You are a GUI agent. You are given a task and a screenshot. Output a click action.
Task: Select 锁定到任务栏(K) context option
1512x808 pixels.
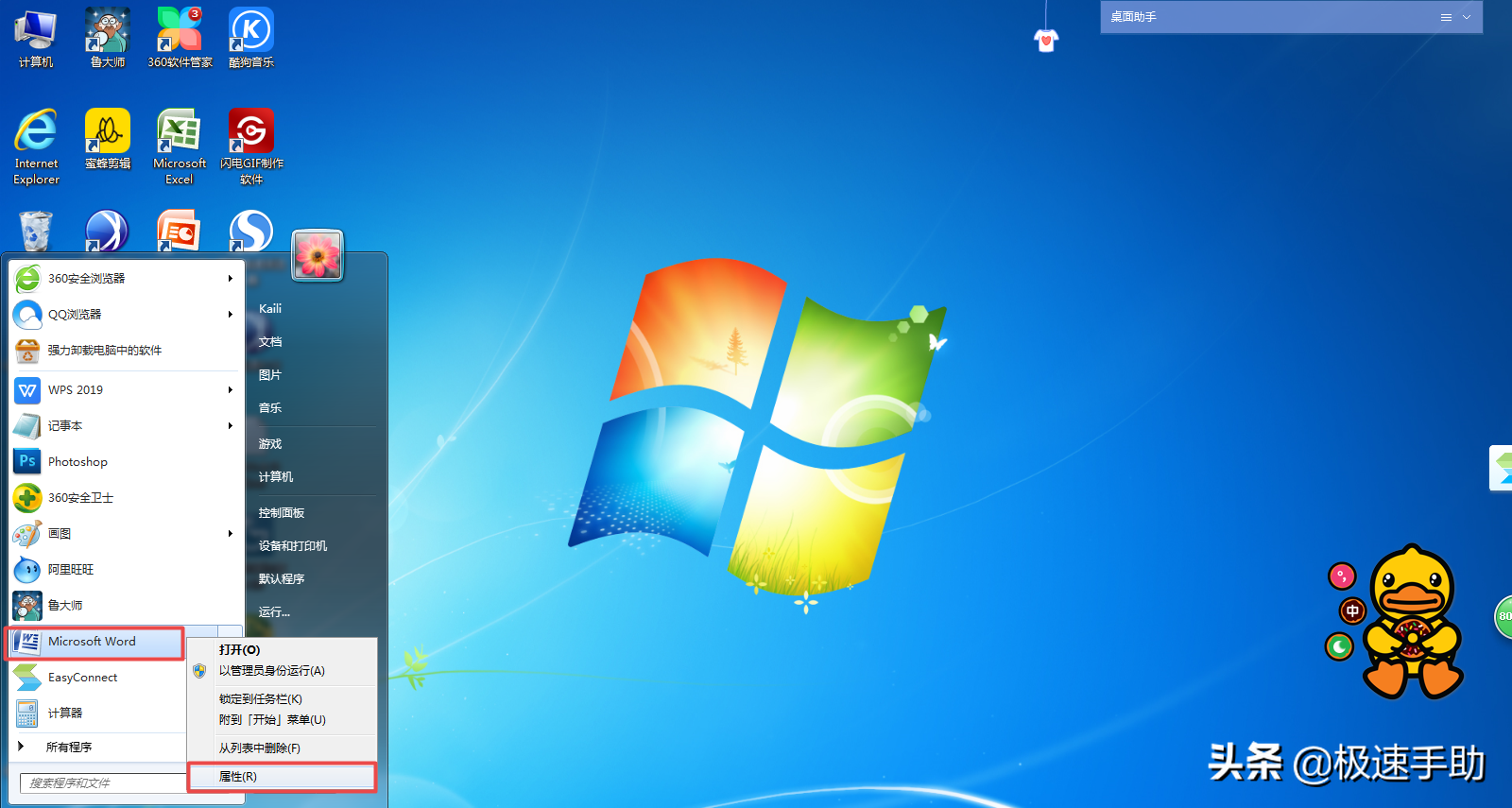tap(283, 699)
